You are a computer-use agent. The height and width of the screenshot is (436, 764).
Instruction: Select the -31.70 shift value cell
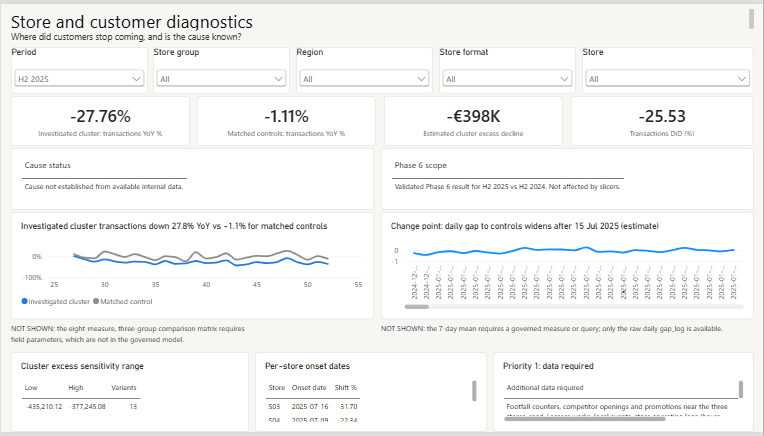point(348,406)
